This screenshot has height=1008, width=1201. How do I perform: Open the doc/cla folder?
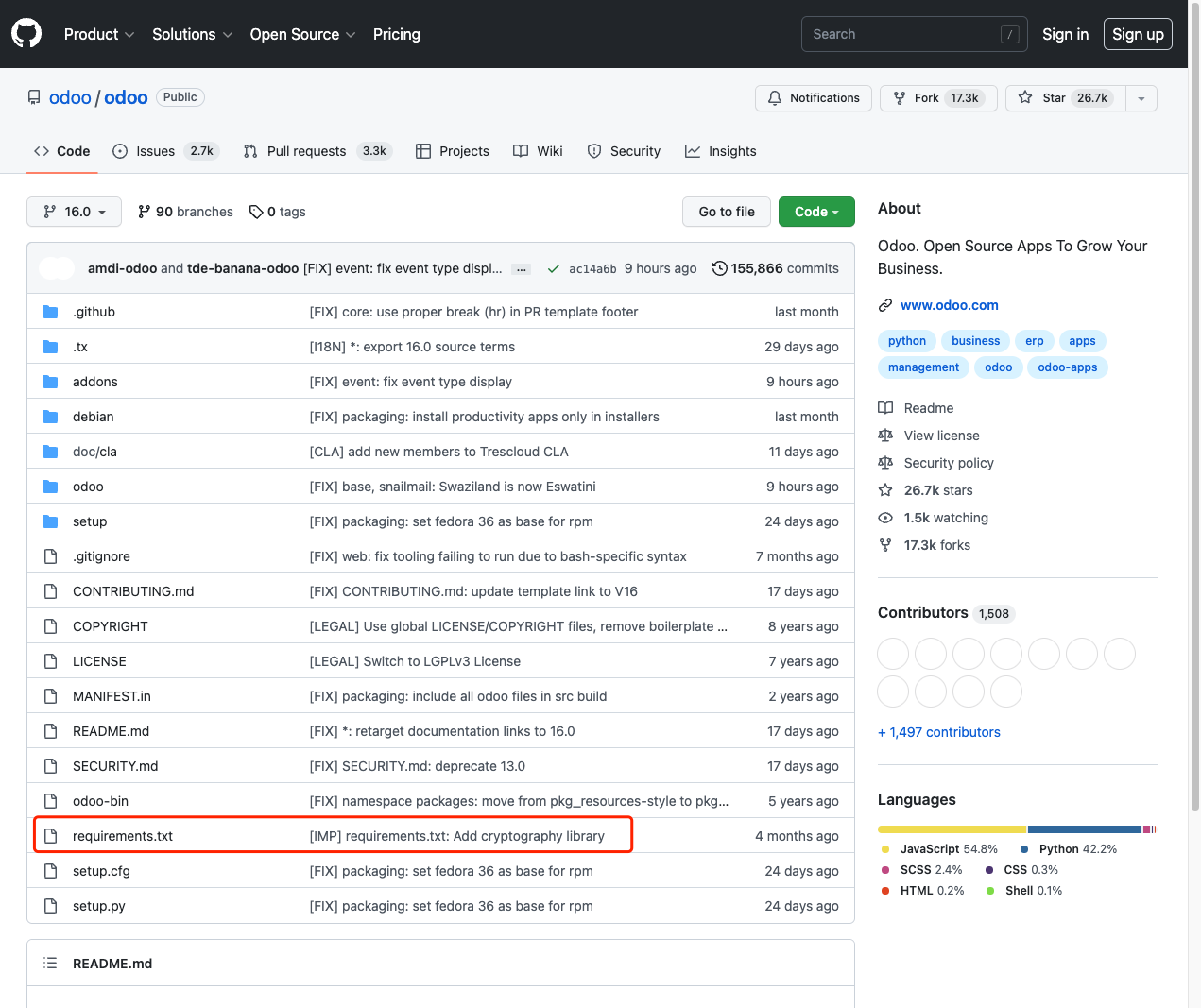pyautogui.click(x=94, y=452)
